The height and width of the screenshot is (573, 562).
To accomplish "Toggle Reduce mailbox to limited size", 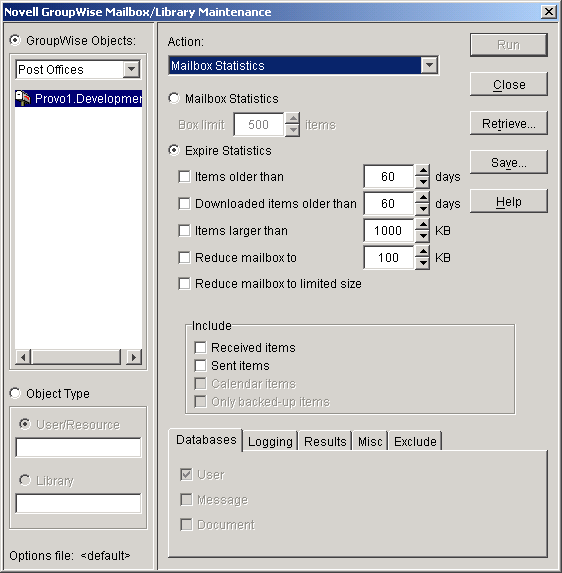I will coord(185,284).
